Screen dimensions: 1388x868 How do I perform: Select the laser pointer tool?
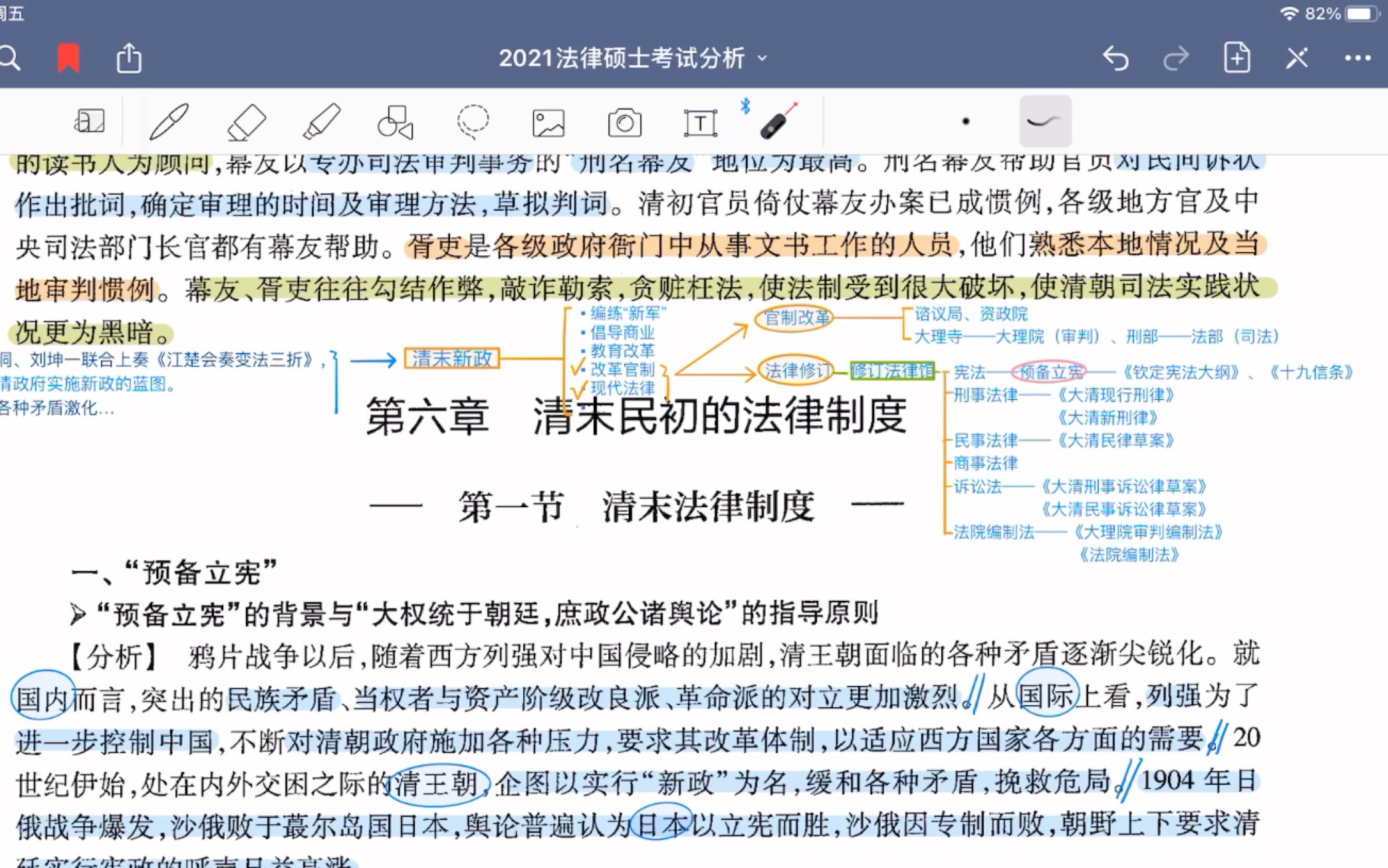click(778, 121)
